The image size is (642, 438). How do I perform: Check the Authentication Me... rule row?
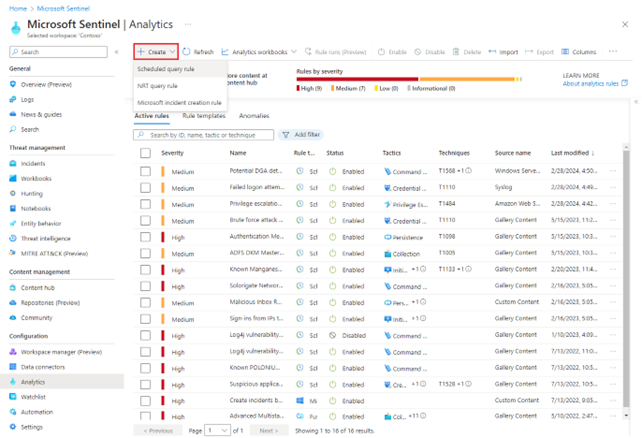click(145, 237)
